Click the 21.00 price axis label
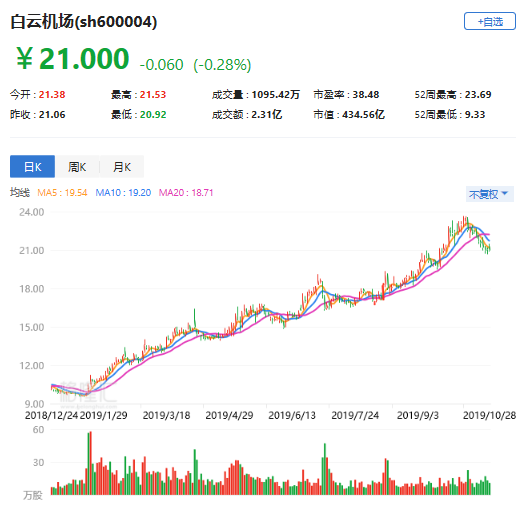Viewport: 526px width, 507px height. click(x=32, y=250)
